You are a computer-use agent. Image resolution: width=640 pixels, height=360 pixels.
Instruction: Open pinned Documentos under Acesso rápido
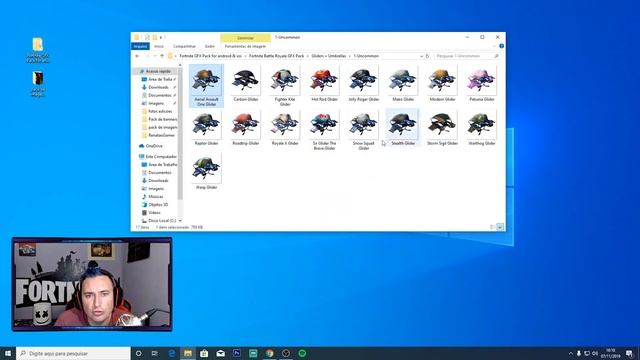point(159,95)
